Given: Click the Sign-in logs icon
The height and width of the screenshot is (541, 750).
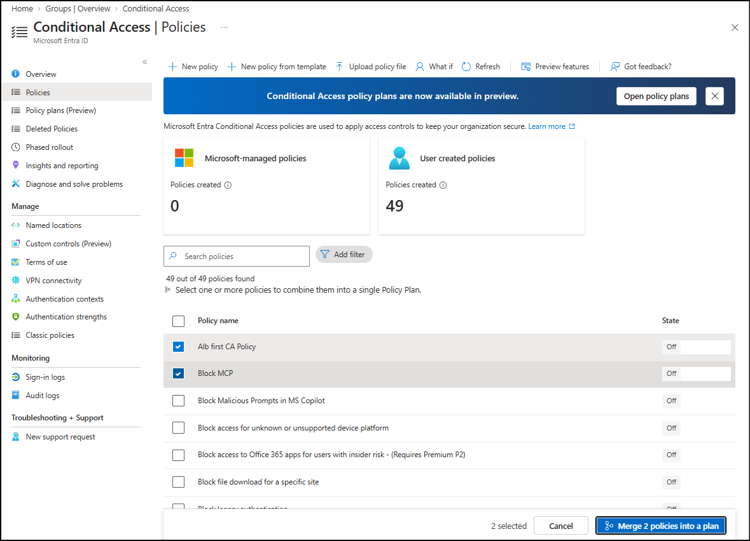Looking at the screenshot, I should (x=15, y=377).
